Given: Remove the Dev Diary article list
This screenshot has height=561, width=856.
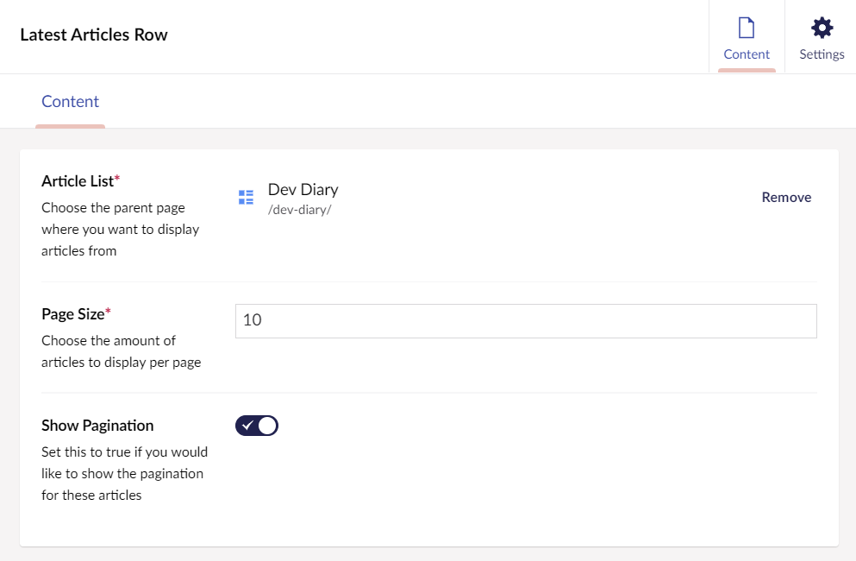Looking at the screenshot, I should [x=786, y=197].
